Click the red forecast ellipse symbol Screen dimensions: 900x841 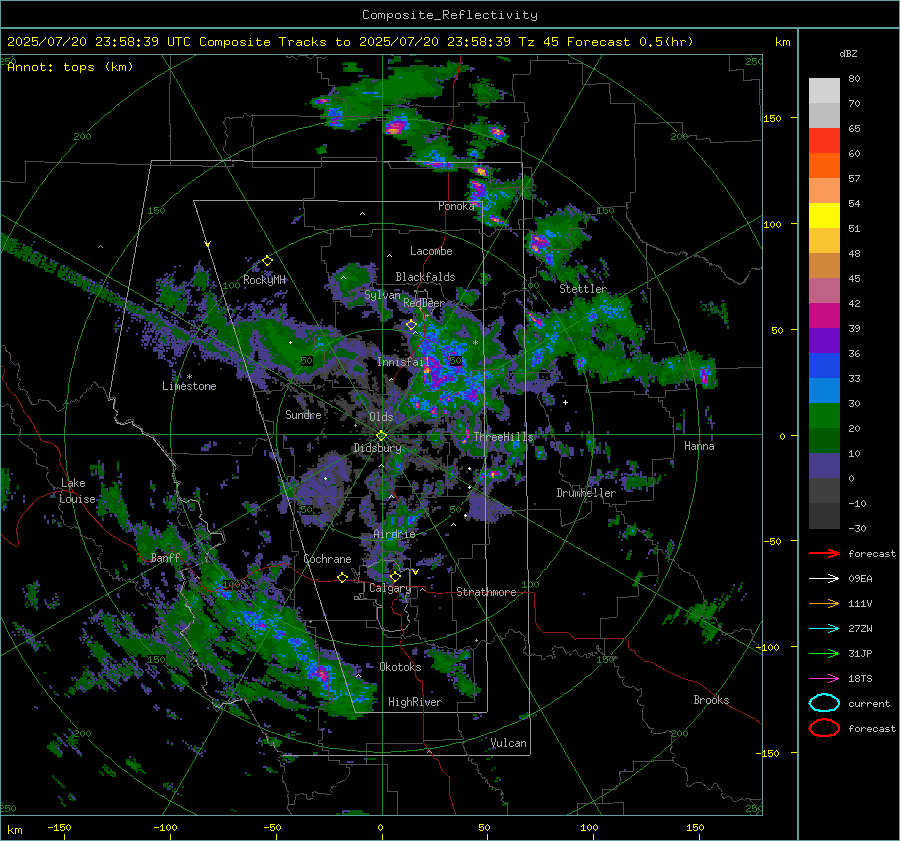[824, 728]
